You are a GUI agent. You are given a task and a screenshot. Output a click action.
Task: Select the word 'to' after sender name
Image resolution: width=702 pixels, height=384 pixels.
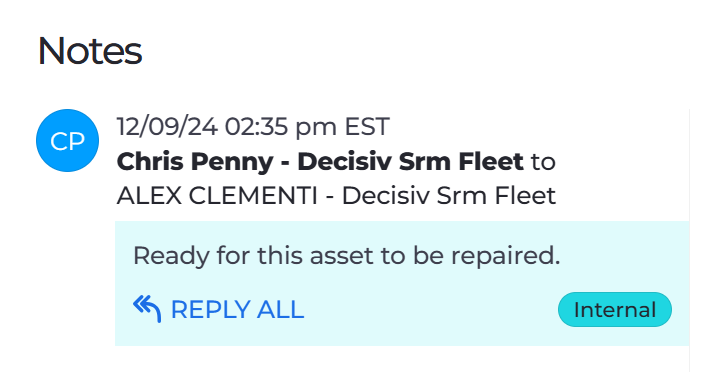543,162
